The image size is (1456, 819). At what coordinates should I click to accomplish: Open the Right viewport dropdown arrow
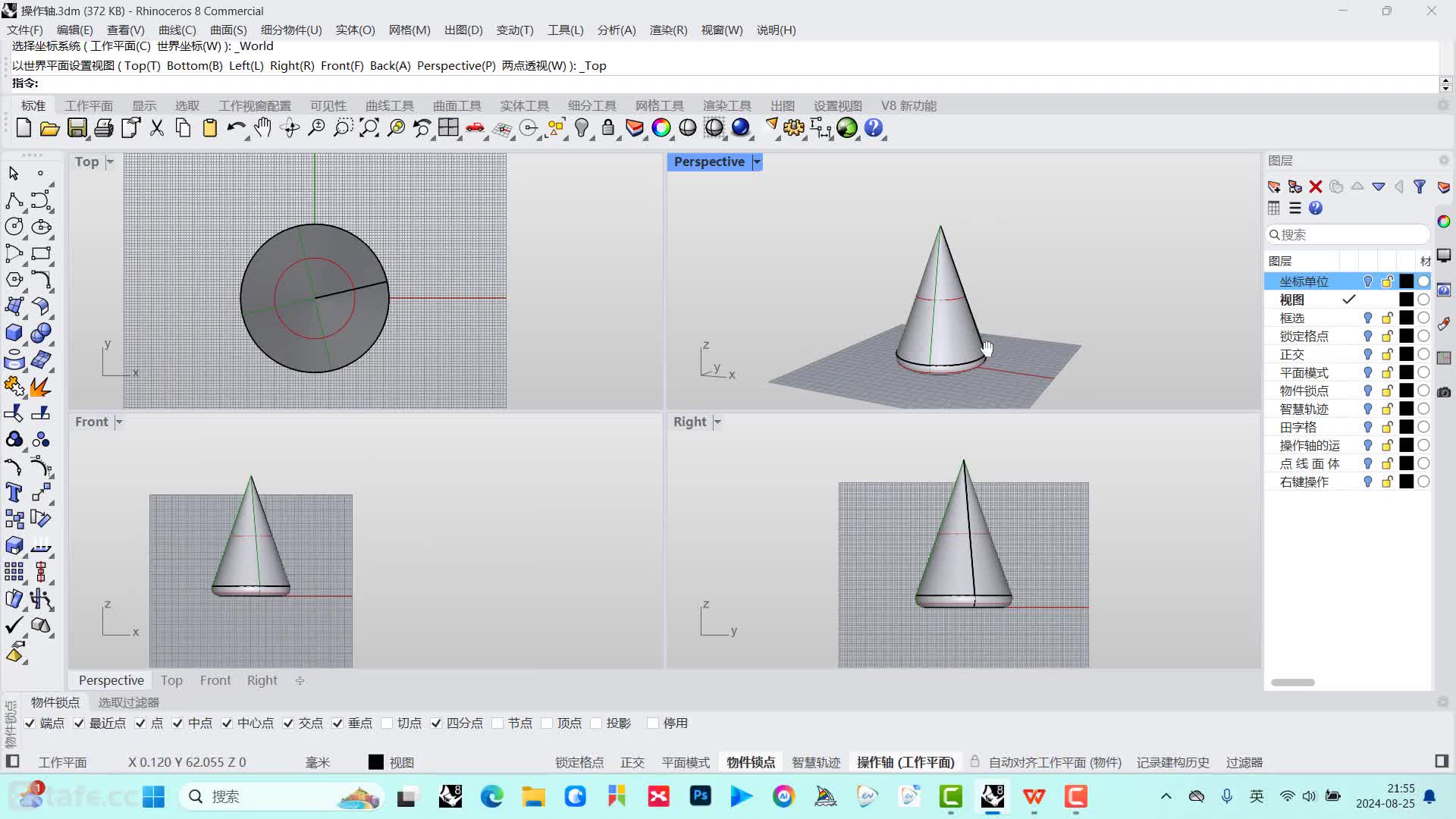717,422
